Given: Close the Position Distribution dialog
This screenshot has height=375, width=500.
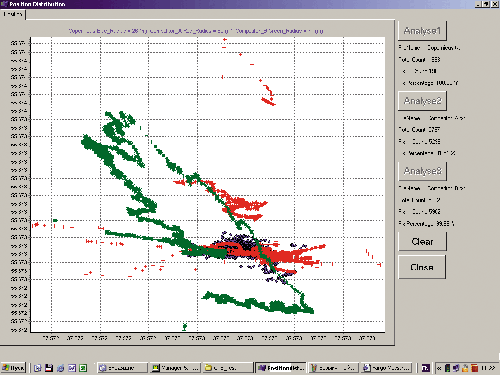Looking at the screenshot, I should (422, 267).
